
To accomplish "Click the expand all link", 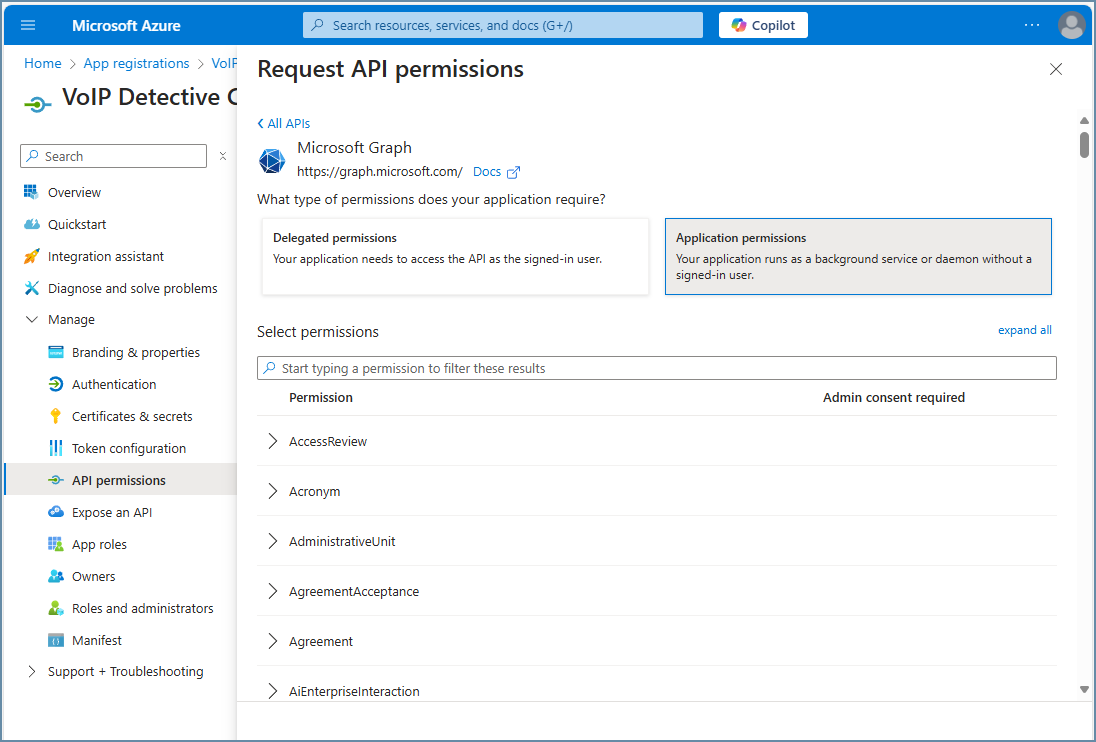I will 1024,330.
